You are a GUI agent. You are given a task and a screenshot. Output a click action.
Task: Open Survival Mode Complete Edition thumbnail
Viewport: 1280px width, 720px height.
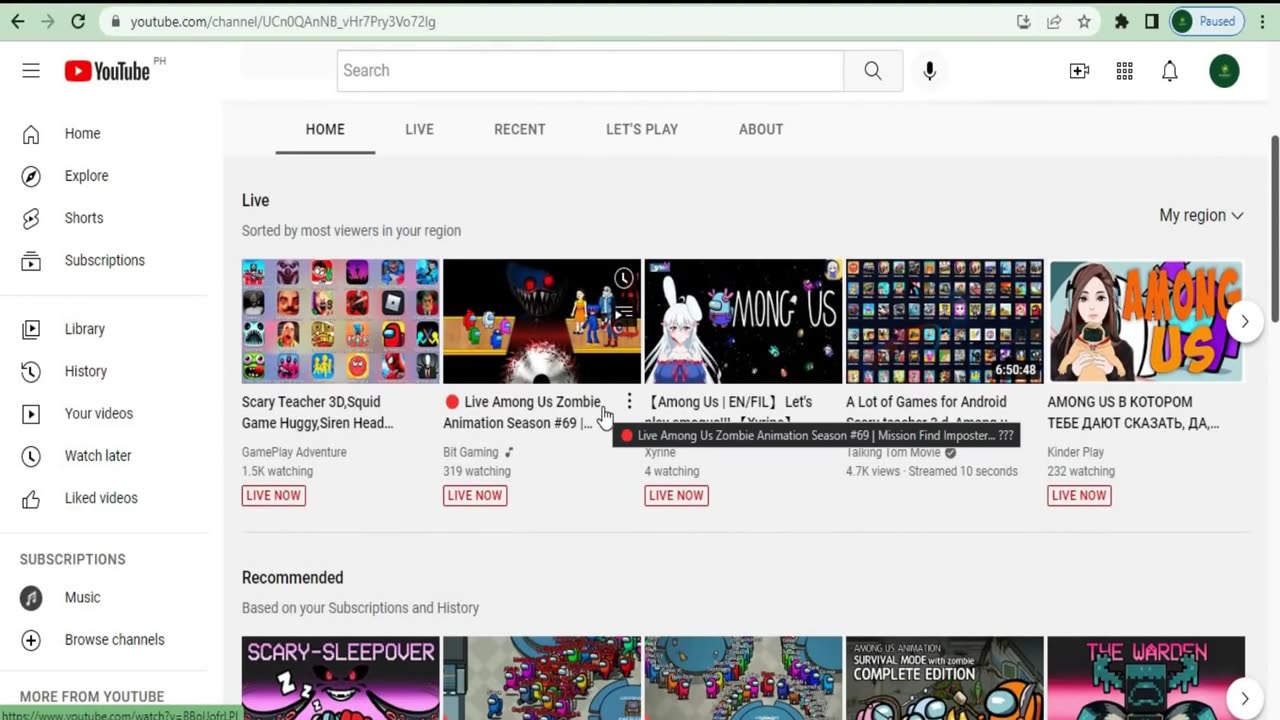945,678
